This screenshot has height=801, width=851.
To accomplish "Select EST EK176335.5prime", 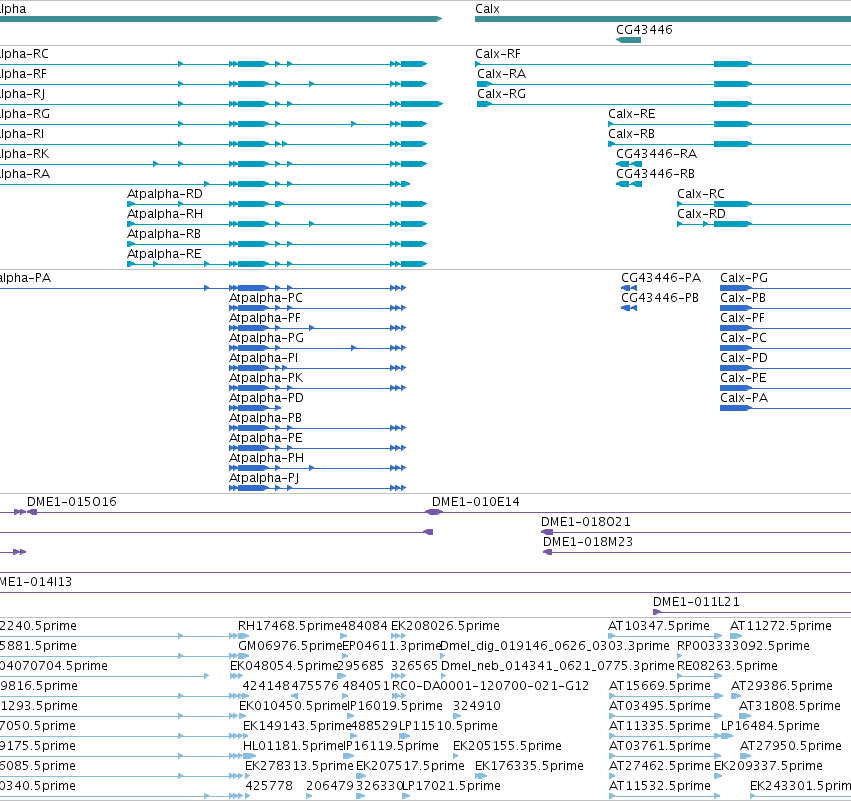I will coord(481,777).
